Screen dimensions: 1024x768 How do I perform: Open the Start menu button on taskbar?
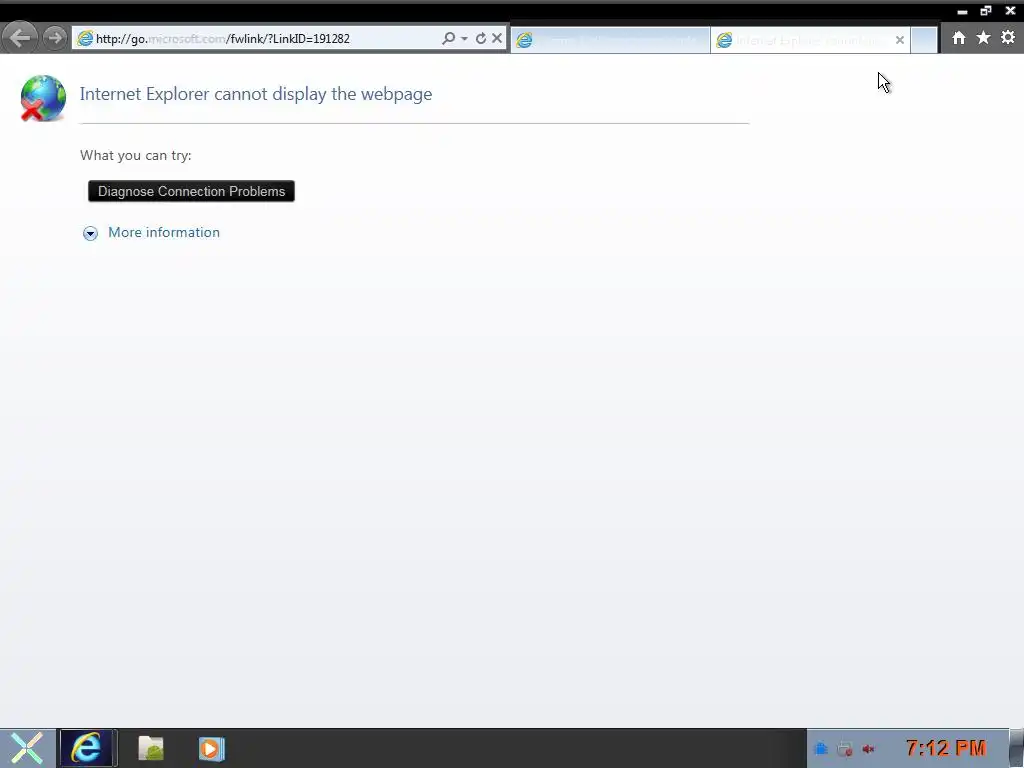coord(27,748)
